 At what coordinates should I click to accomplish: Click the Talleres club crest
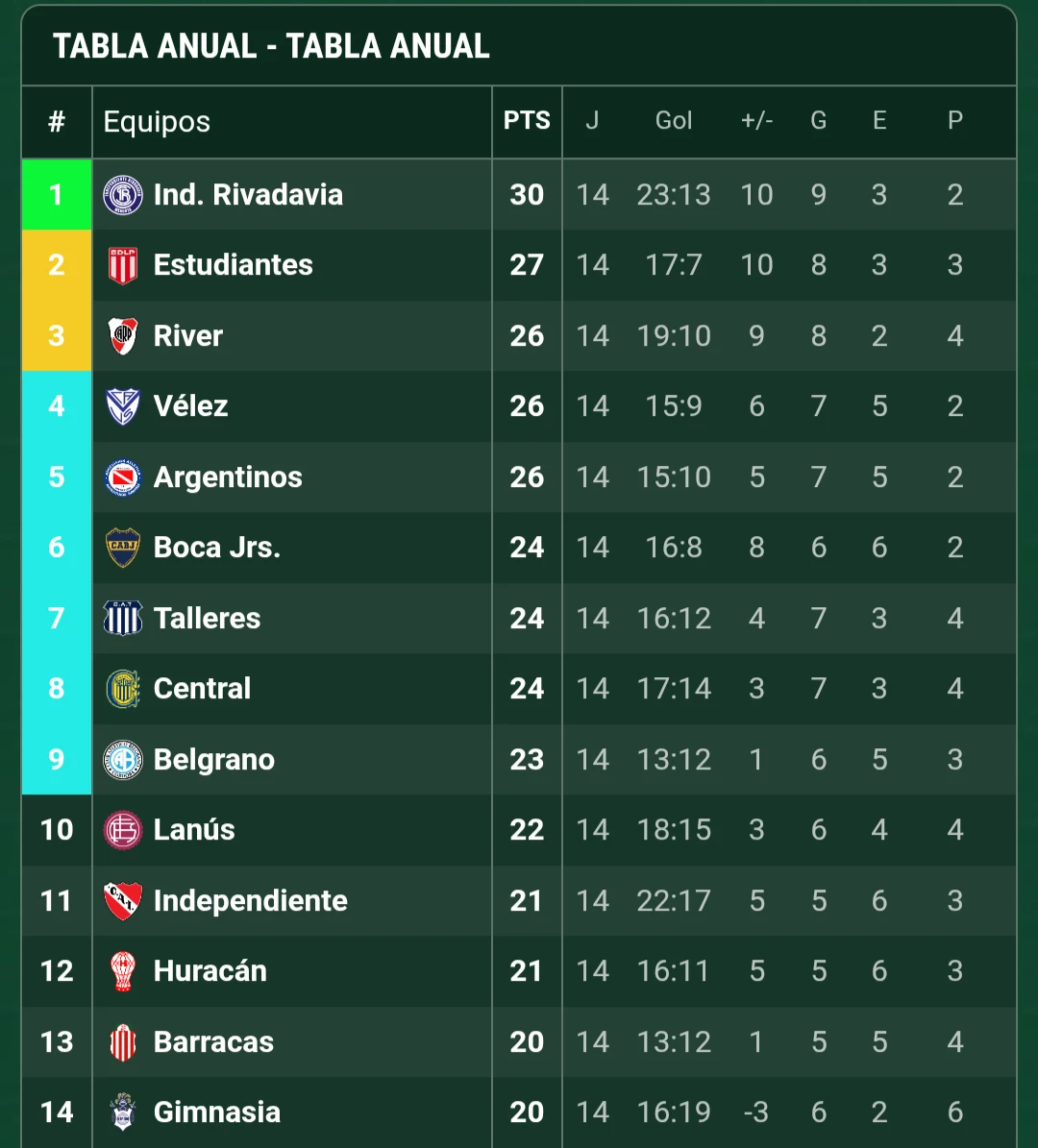click(121, 618)
